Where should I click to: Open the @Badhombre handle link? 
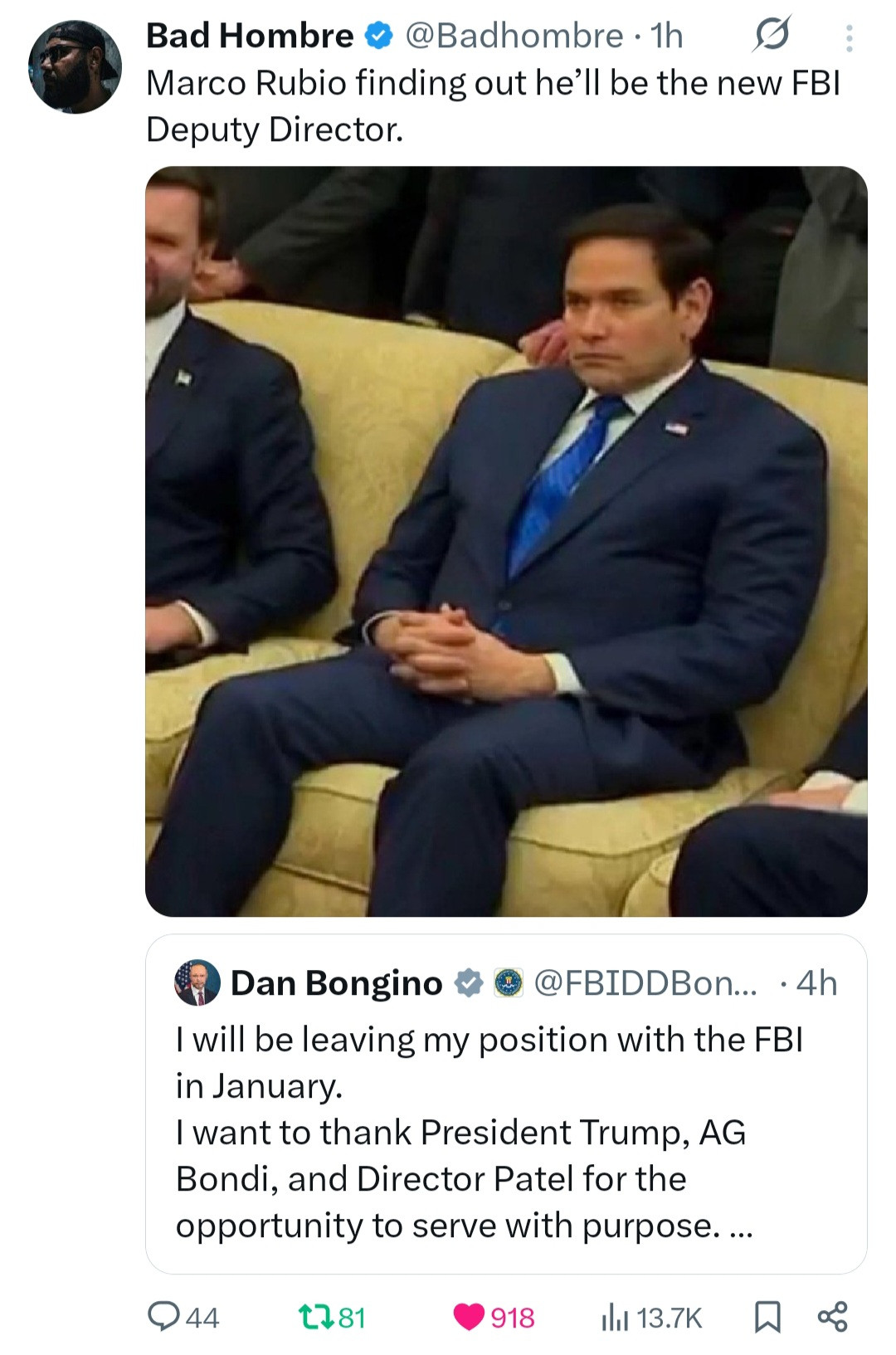click(x=514, y=36)
